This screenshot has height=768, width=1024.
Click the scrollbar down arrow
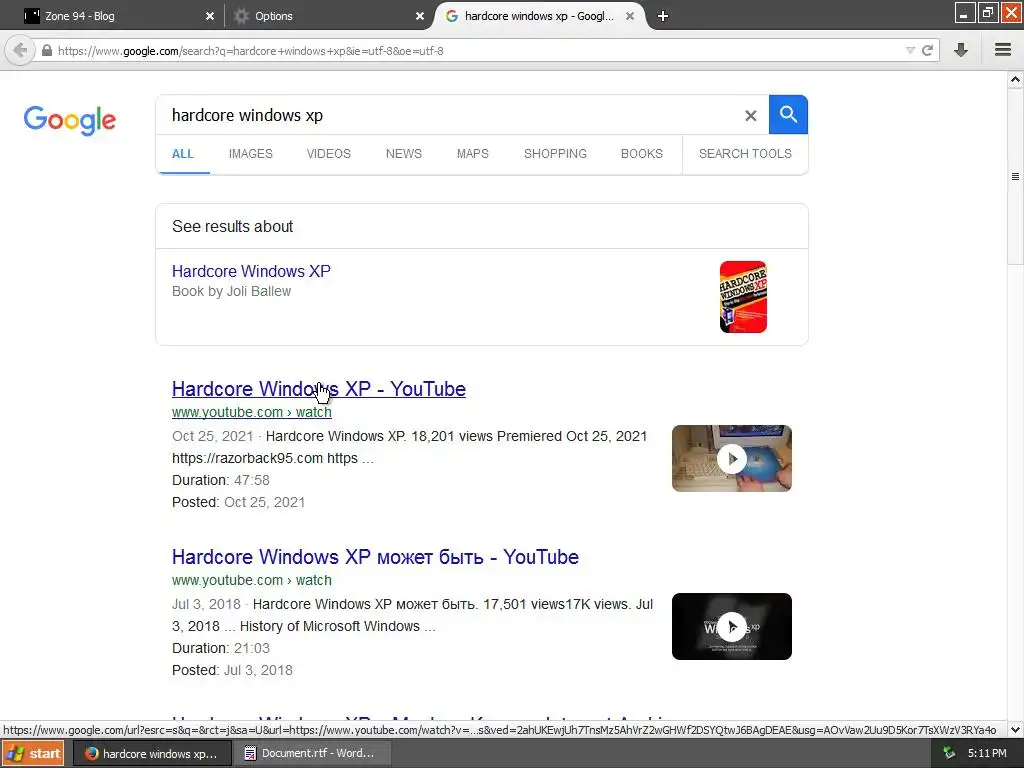coord(1016,729)
